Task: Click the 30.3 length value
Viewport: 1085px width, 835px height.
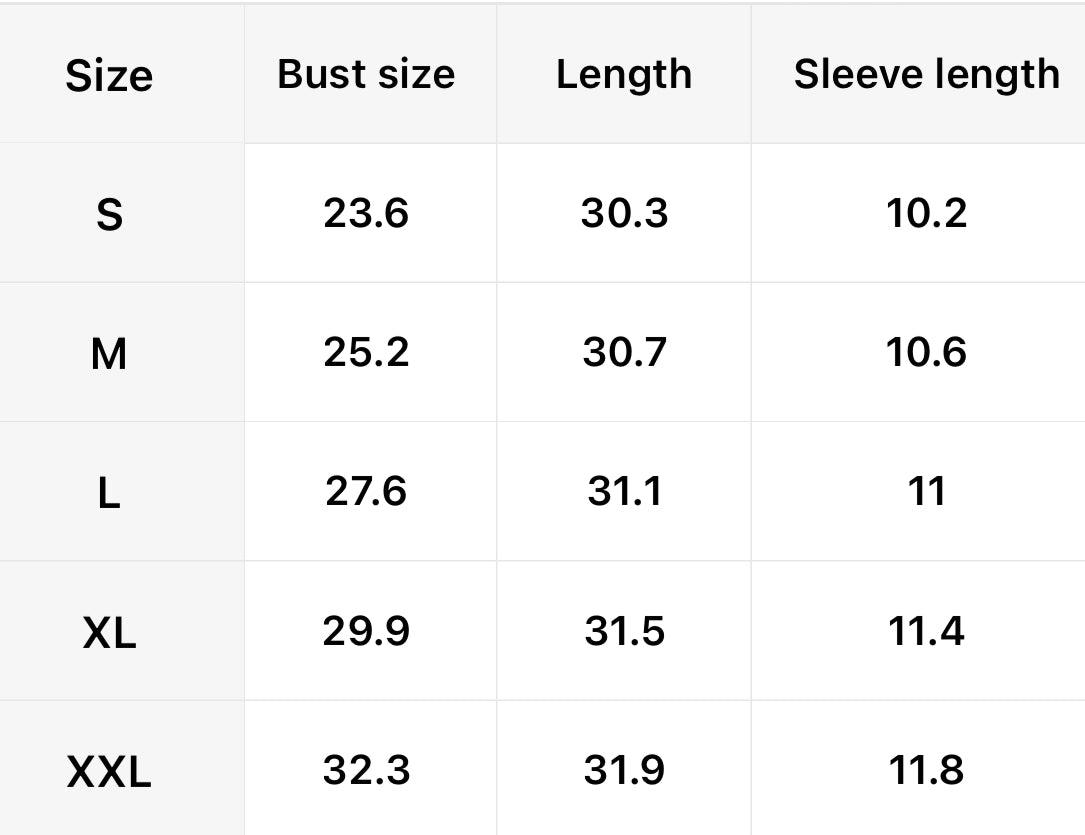Action: pyautogui.click(x=624, y=213)
